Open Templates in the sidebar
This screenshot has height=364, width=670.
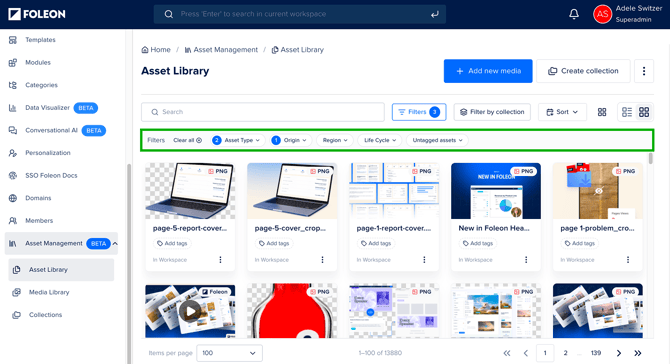click(x=40, y=40)
